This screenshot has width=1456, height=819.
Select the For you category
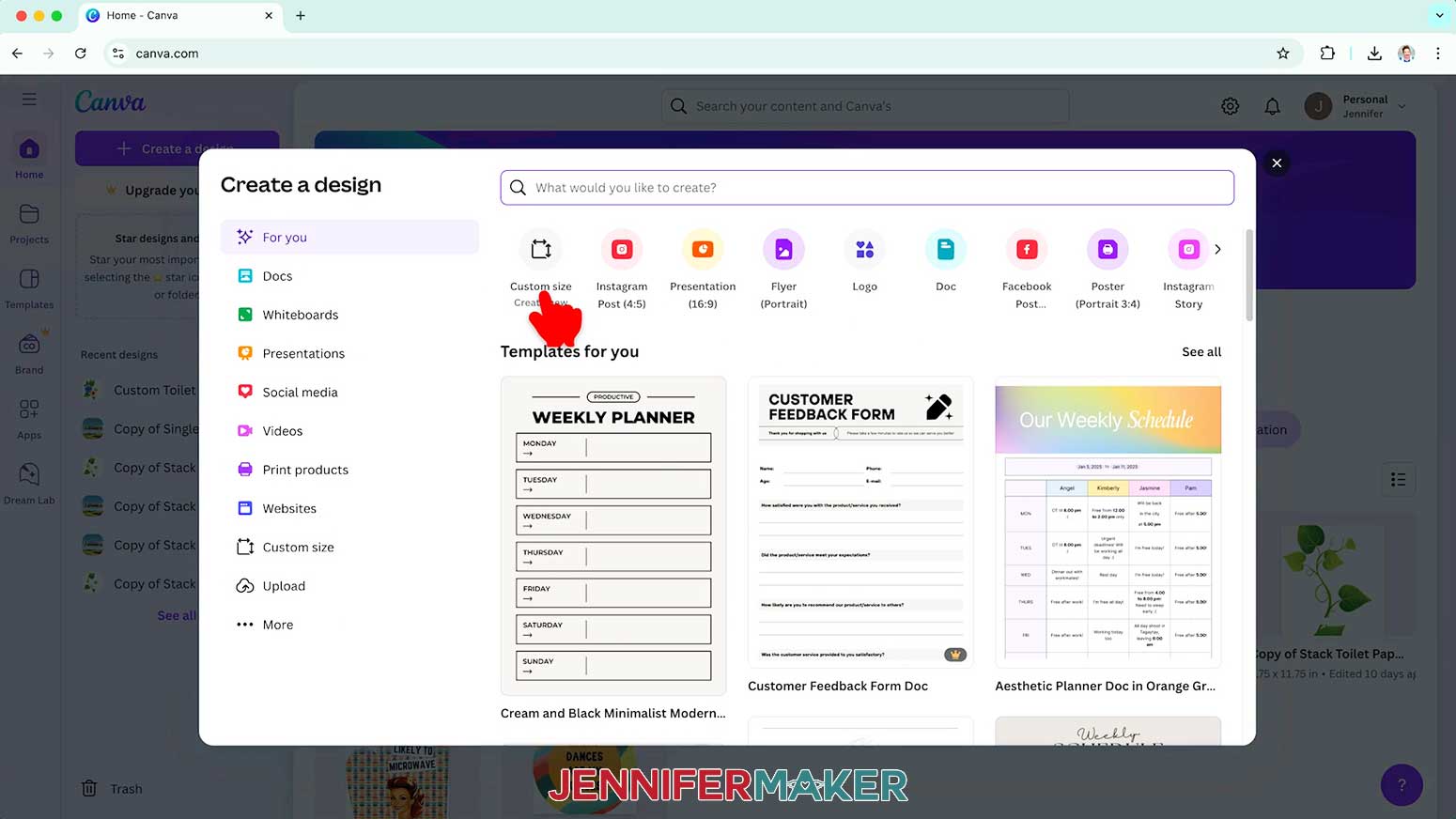tap(349, 237)
